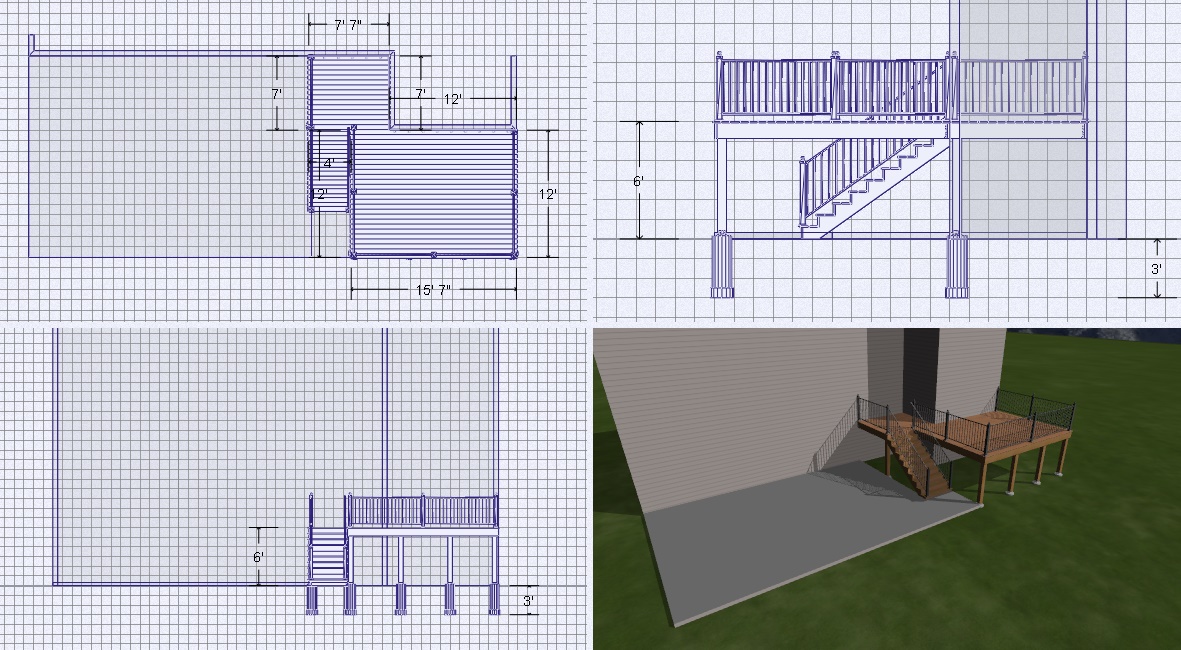Select the deck railing in front elevation
This screenshot has width=1181, height=650.
point(422,511)
